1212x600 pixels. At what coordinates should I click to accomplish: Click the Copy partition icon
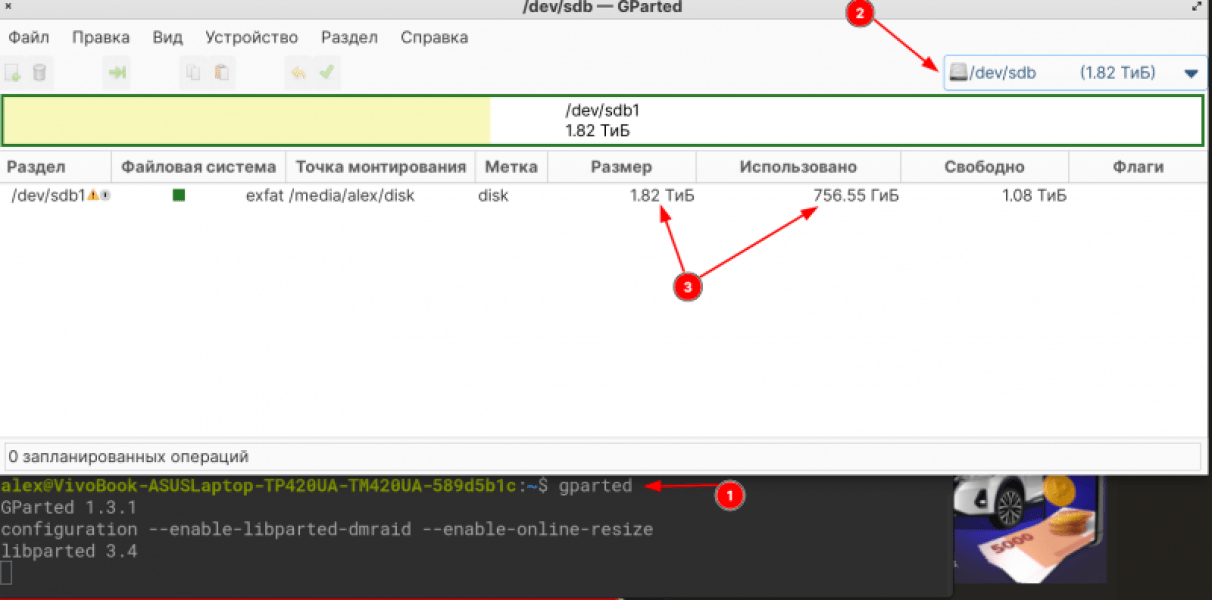(x=191, y=72)
